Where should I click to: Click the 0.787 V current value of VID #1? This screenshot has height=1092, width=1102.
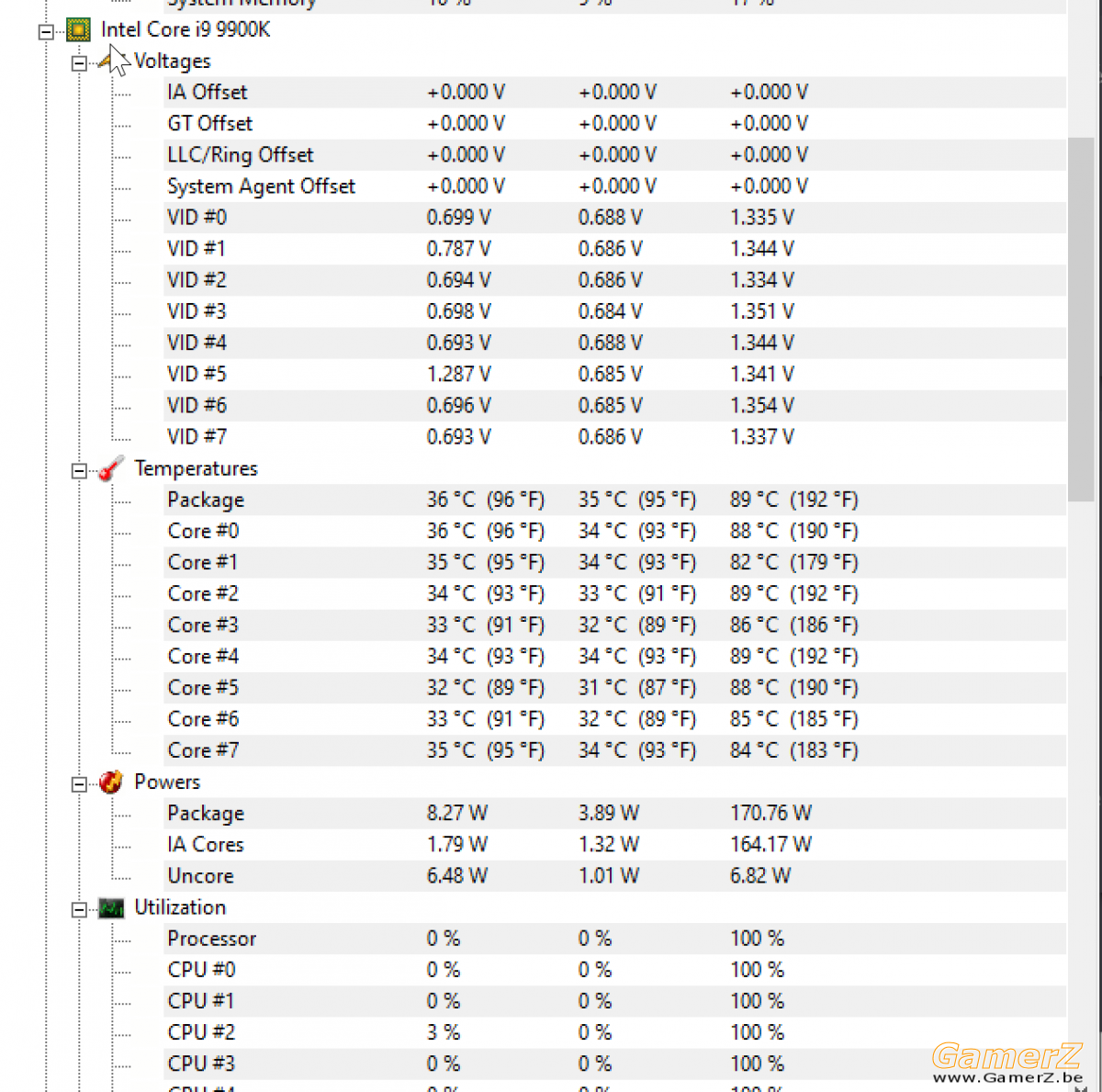click(458, 248)
